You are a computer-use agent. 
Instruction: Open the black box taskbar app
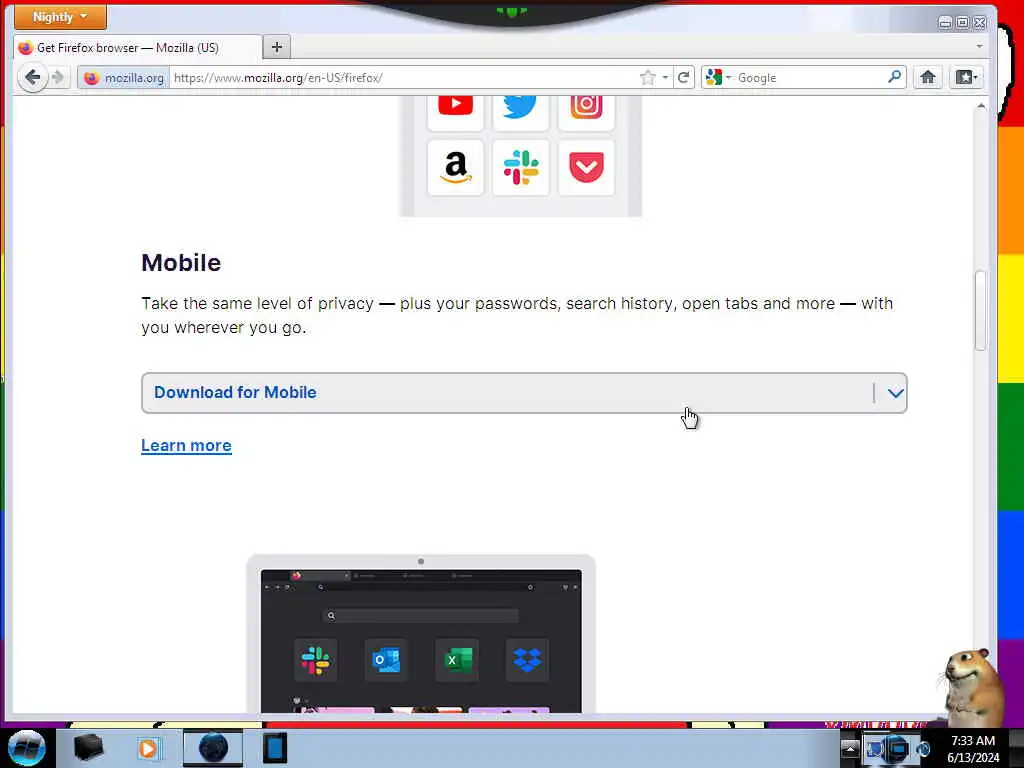tap(88, 748)
